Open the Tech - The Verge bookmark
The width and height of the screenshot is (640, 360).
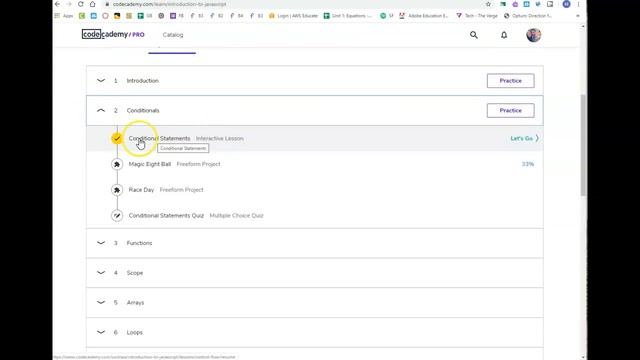click(477, 16)
